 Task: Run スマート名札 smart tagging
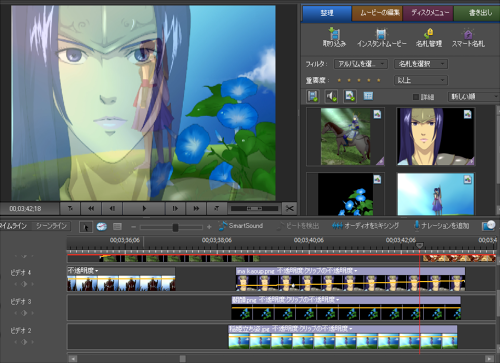(468, 37)
